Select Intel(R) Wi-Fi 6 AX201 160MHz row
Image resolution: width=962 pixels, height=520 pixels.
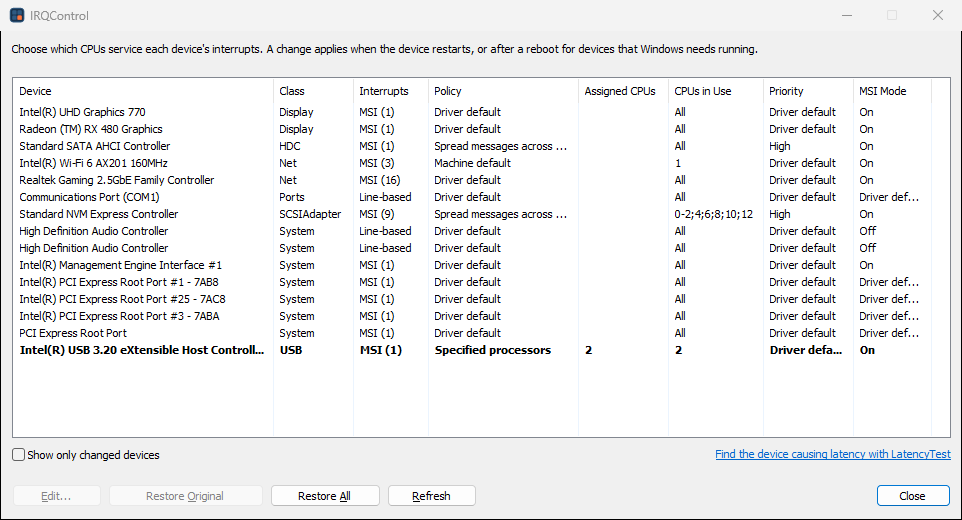[x=472, y=163]
